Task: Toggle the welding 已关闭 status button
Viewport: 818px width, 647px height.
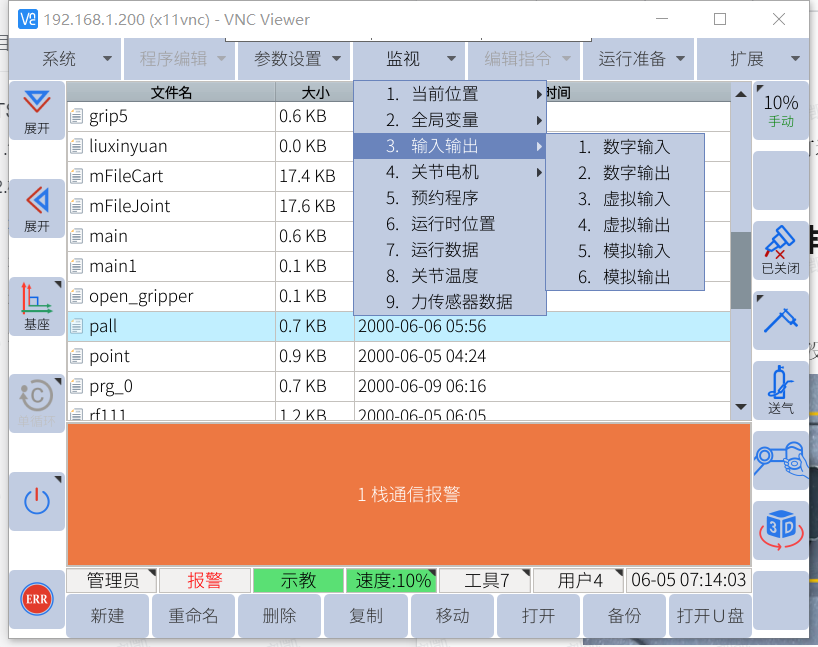Action: point(780,250)
